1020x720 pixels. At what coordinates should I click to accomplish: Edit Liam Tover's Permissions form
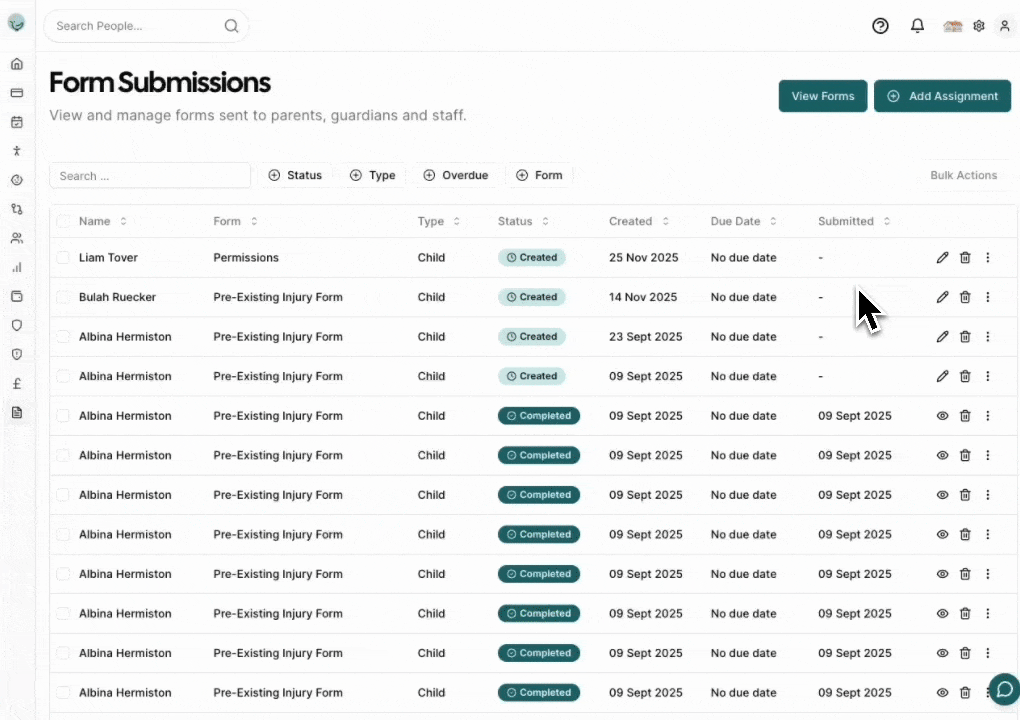pyautogui.click(x=942, y=258)
